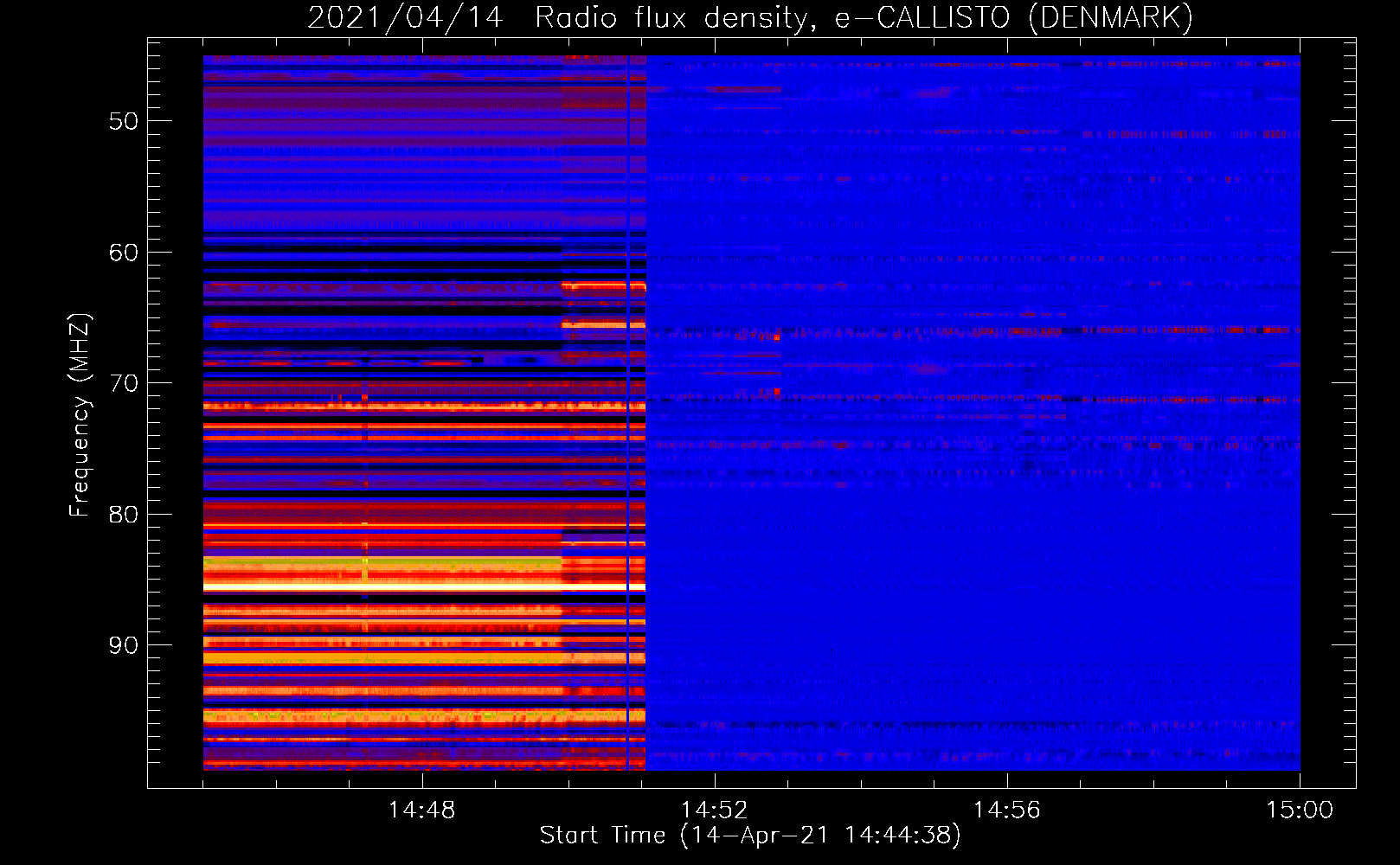Click the 14:52 time tick label
Viewport: 1400px width, 865px height.
[x=714, y=811]
